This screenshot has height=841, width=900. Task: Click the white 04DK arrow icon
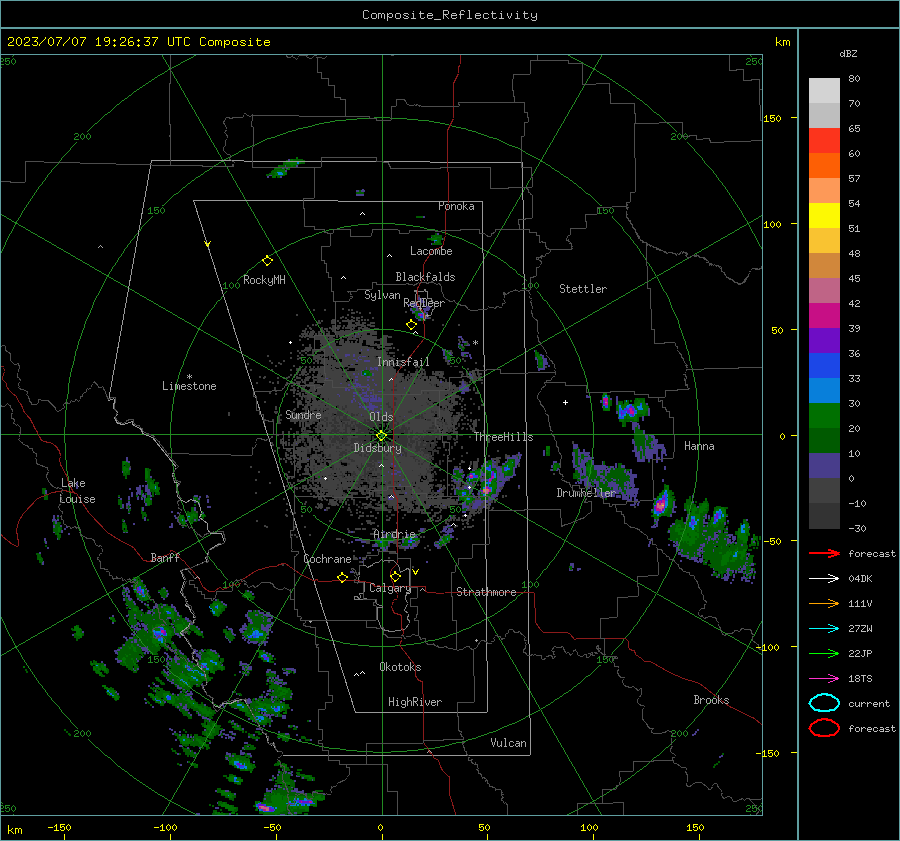824,579
